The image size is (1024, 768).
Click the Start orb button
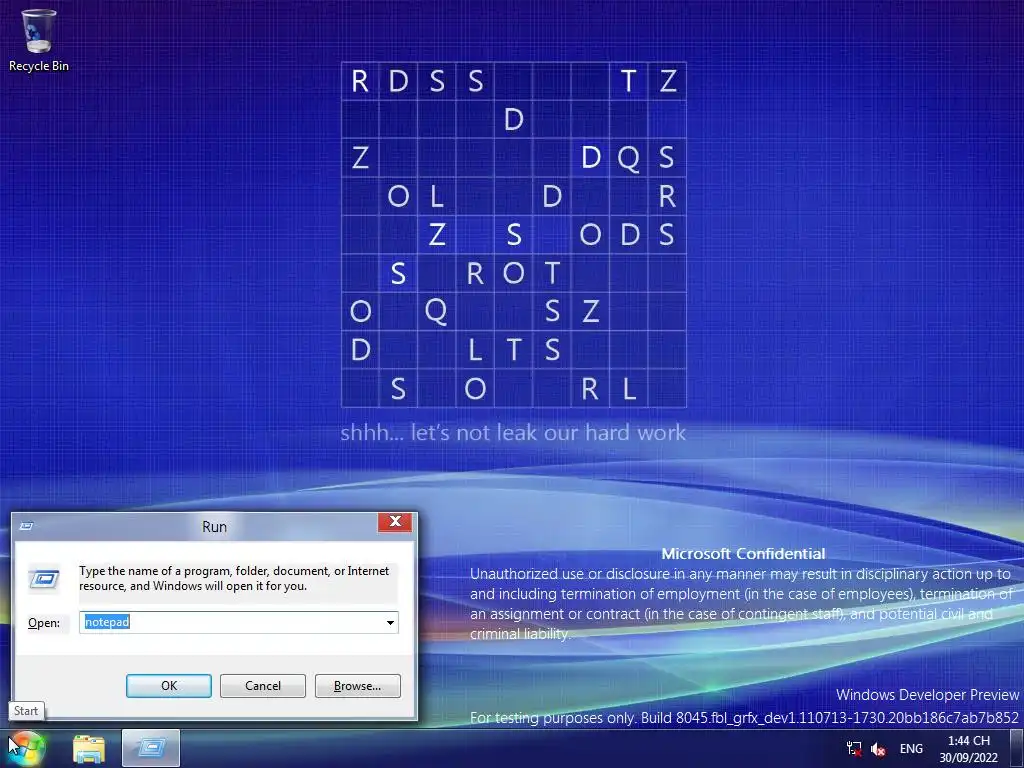26,748
